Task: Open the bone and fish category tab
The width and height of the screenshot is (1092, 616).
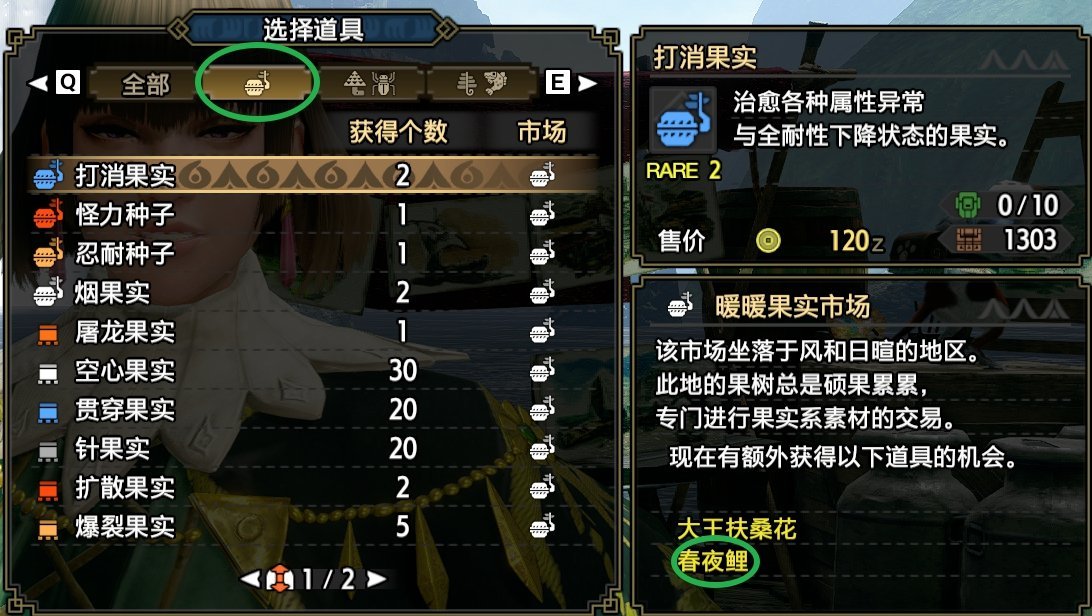Action: (482, 84)
